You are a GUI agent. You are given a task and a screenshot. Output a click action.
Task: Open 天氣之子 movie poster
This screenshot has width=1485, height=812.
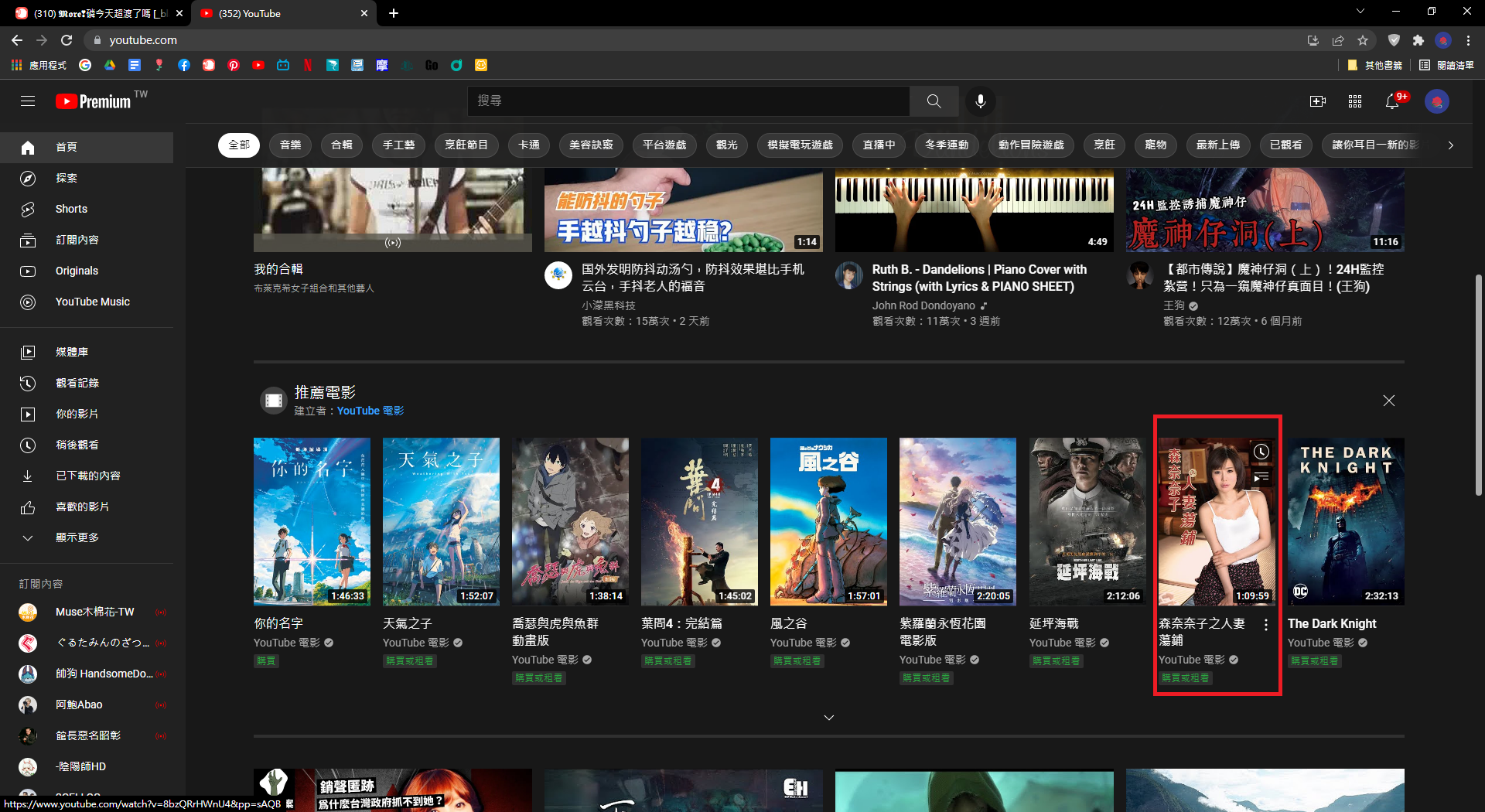[x=441, y=521]
